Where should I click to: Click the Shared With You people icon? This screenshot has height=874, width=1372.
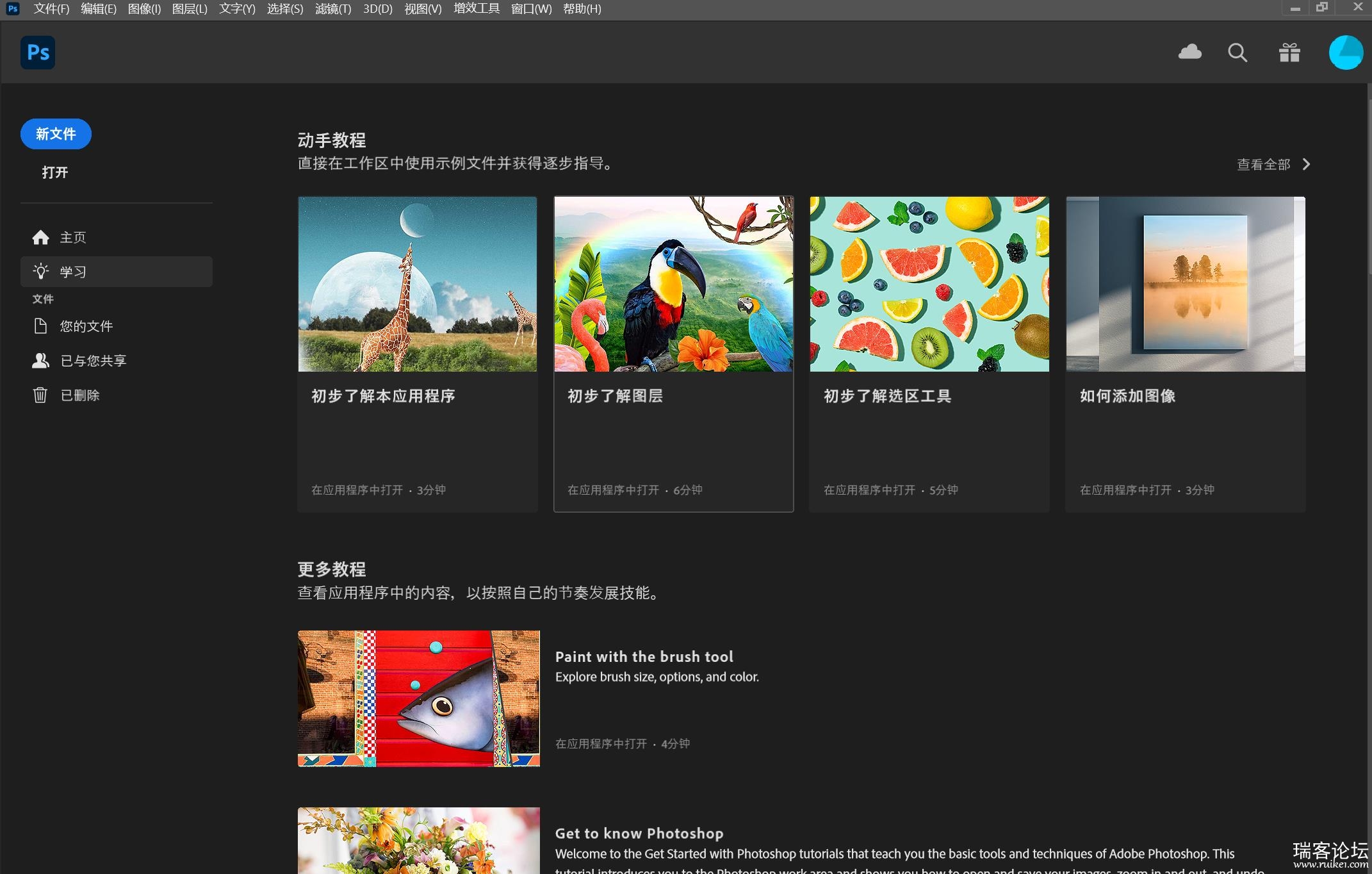coord(40,361)
